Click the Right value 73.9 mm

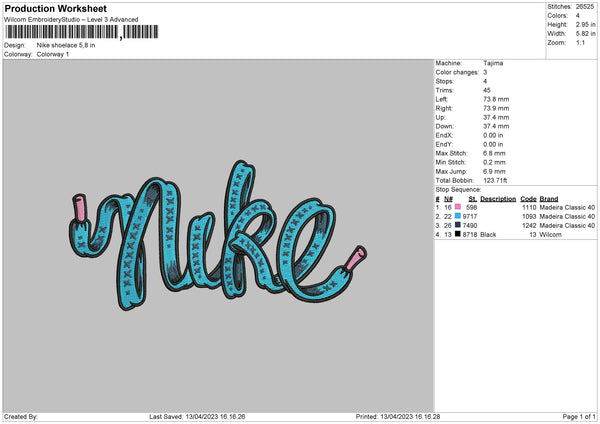tap(496, 108)
